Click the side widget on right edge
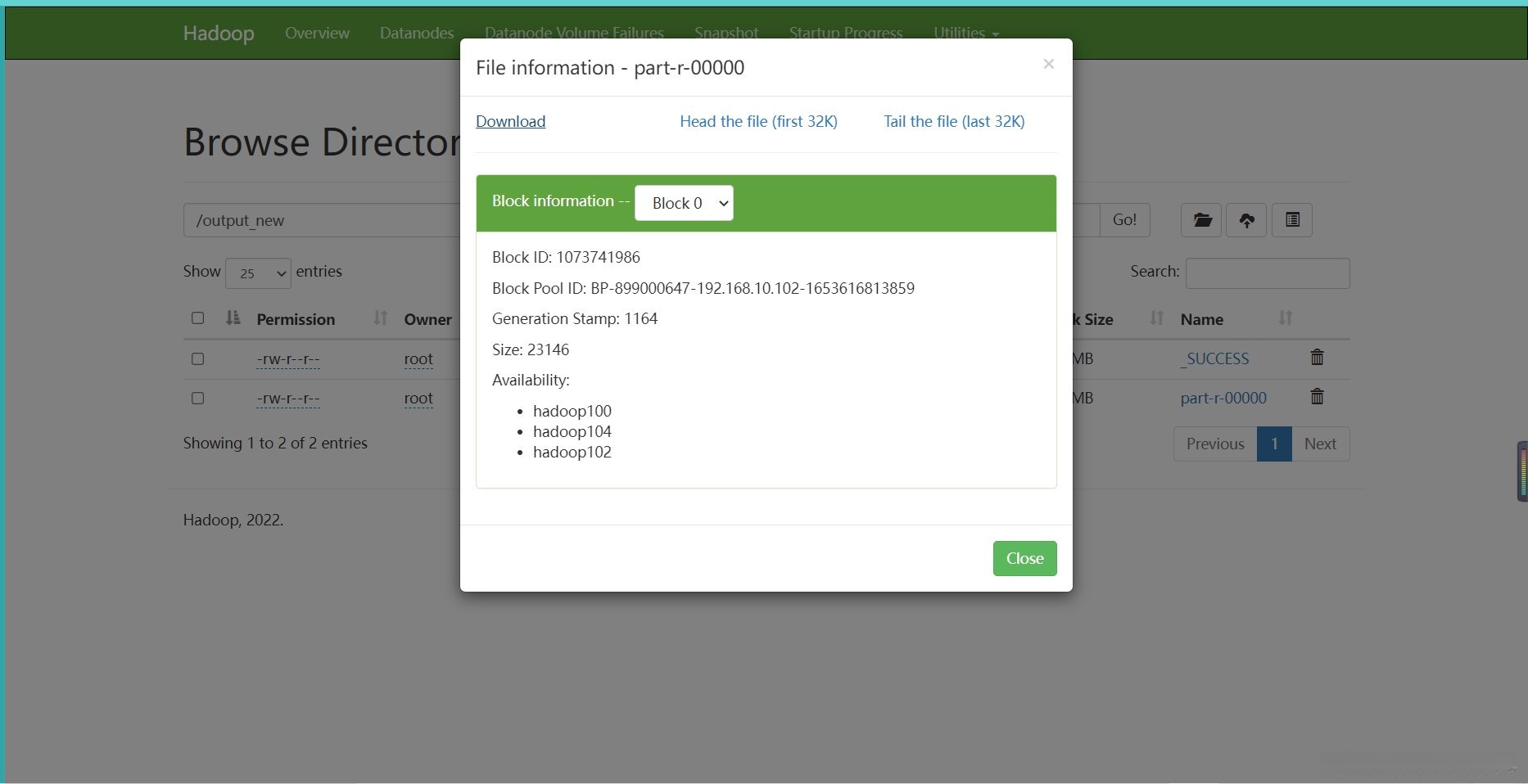Viewport: 1528px width, 784px height. tap(1522, 471)
